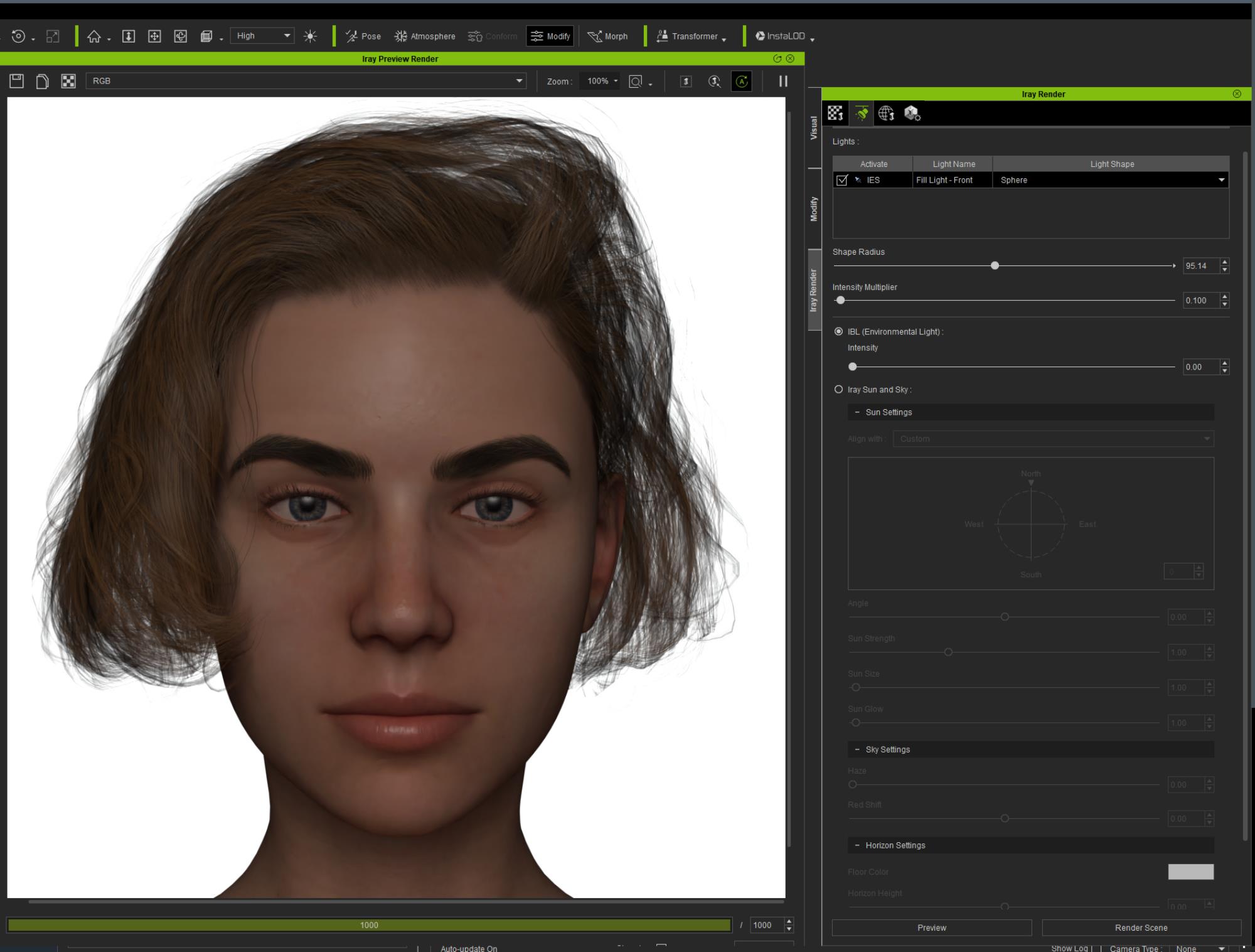Adjust the Intensity Multiplier slider handle
Viewport: 1255px width, 952px height.
pyautogui.click(x=841, y=300)
